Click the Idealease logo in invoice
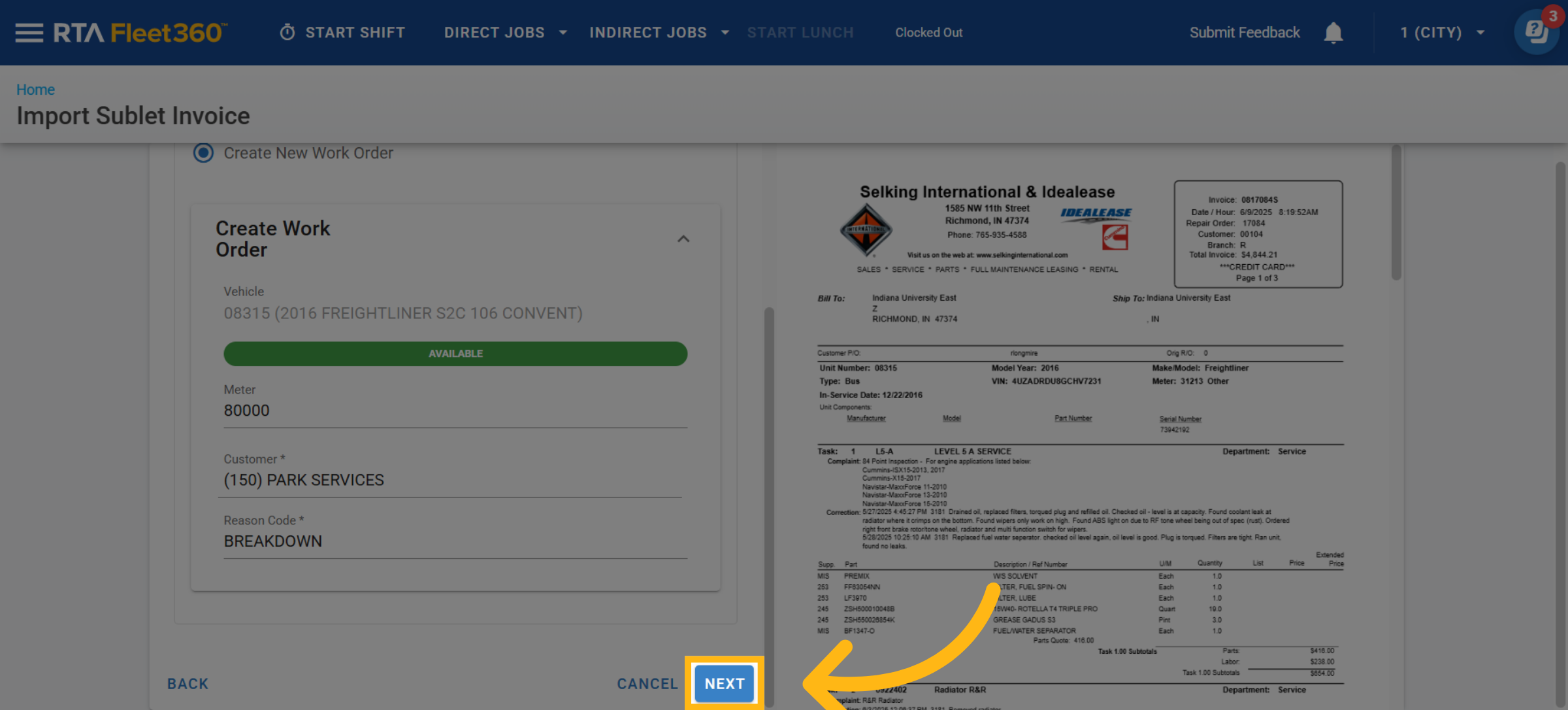The width and height of the screenshot is (1568, 710). 1096,213
